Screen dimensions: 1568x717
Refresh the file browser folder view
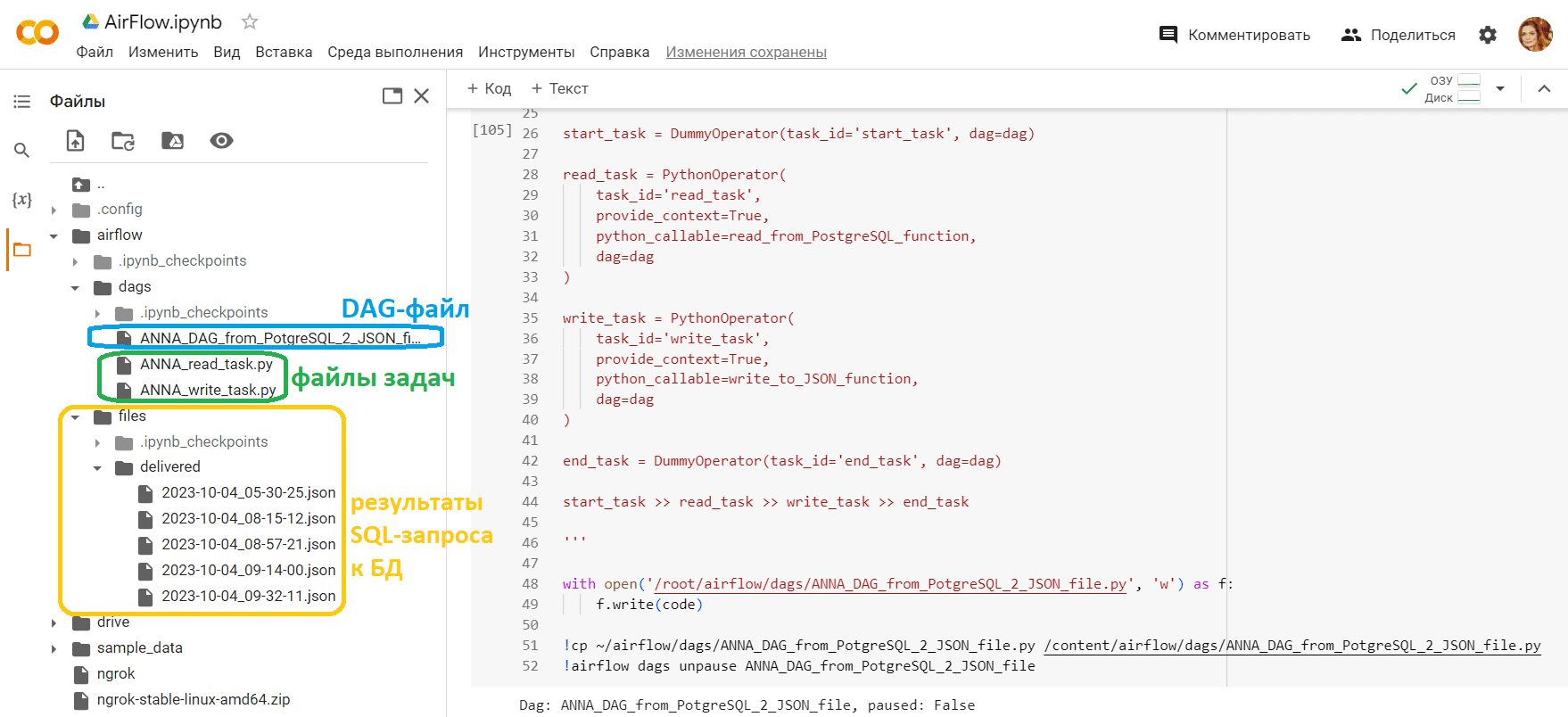click(123, 141)
